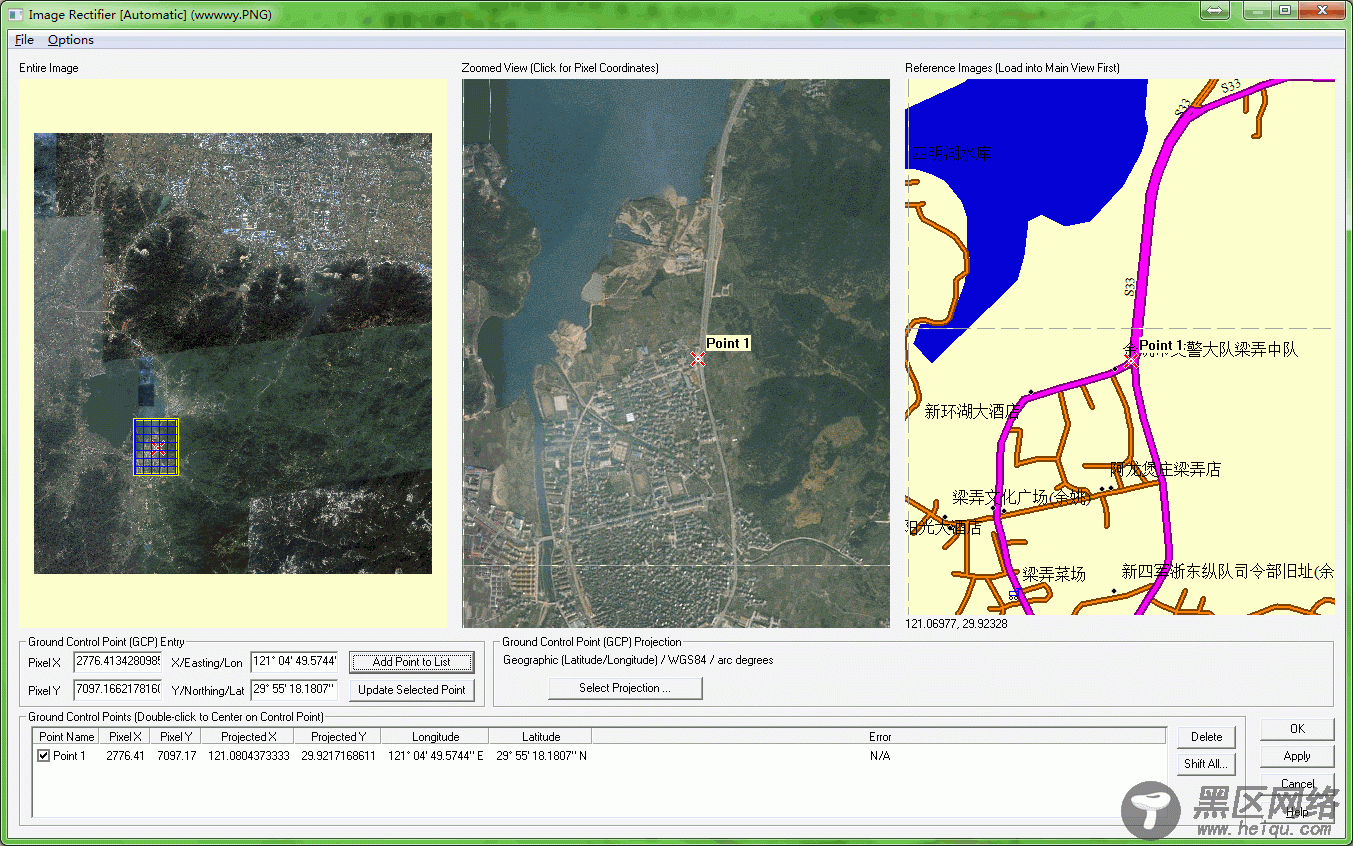Click the Pixel Y input field

click(x=117, y=690)
